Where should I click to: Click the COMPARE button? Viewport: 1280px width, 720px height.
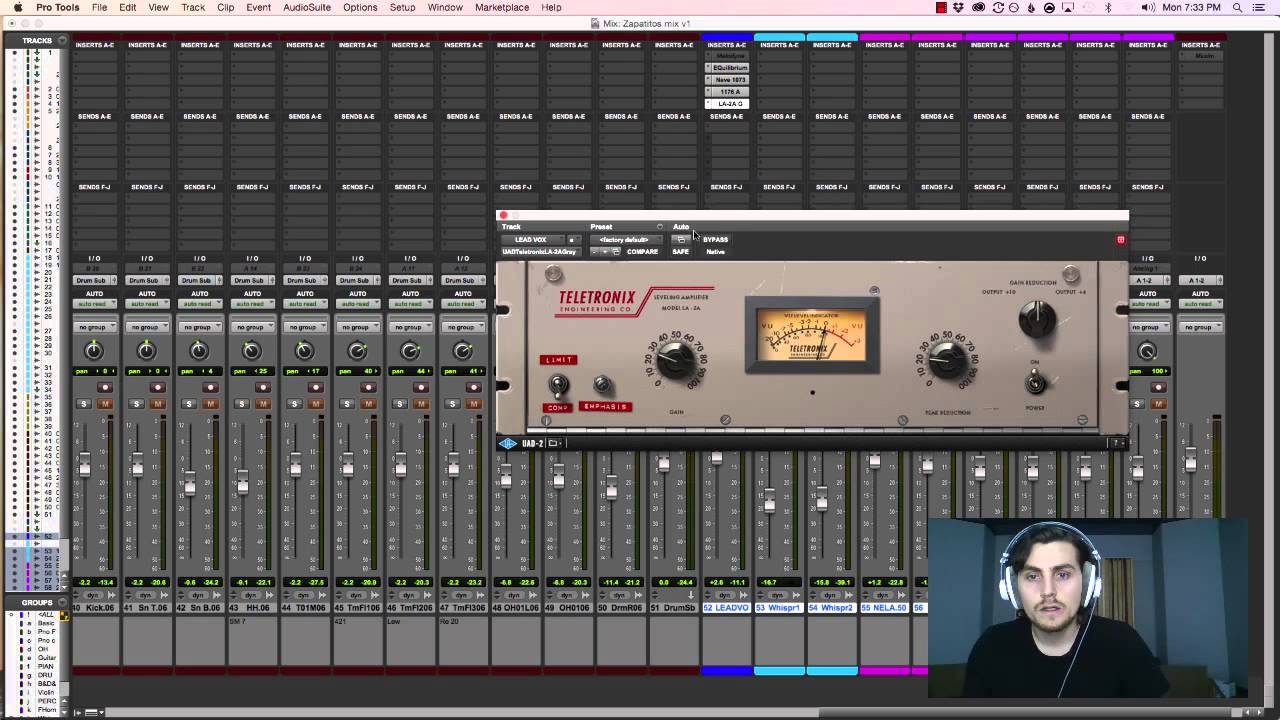pos(642,252)
